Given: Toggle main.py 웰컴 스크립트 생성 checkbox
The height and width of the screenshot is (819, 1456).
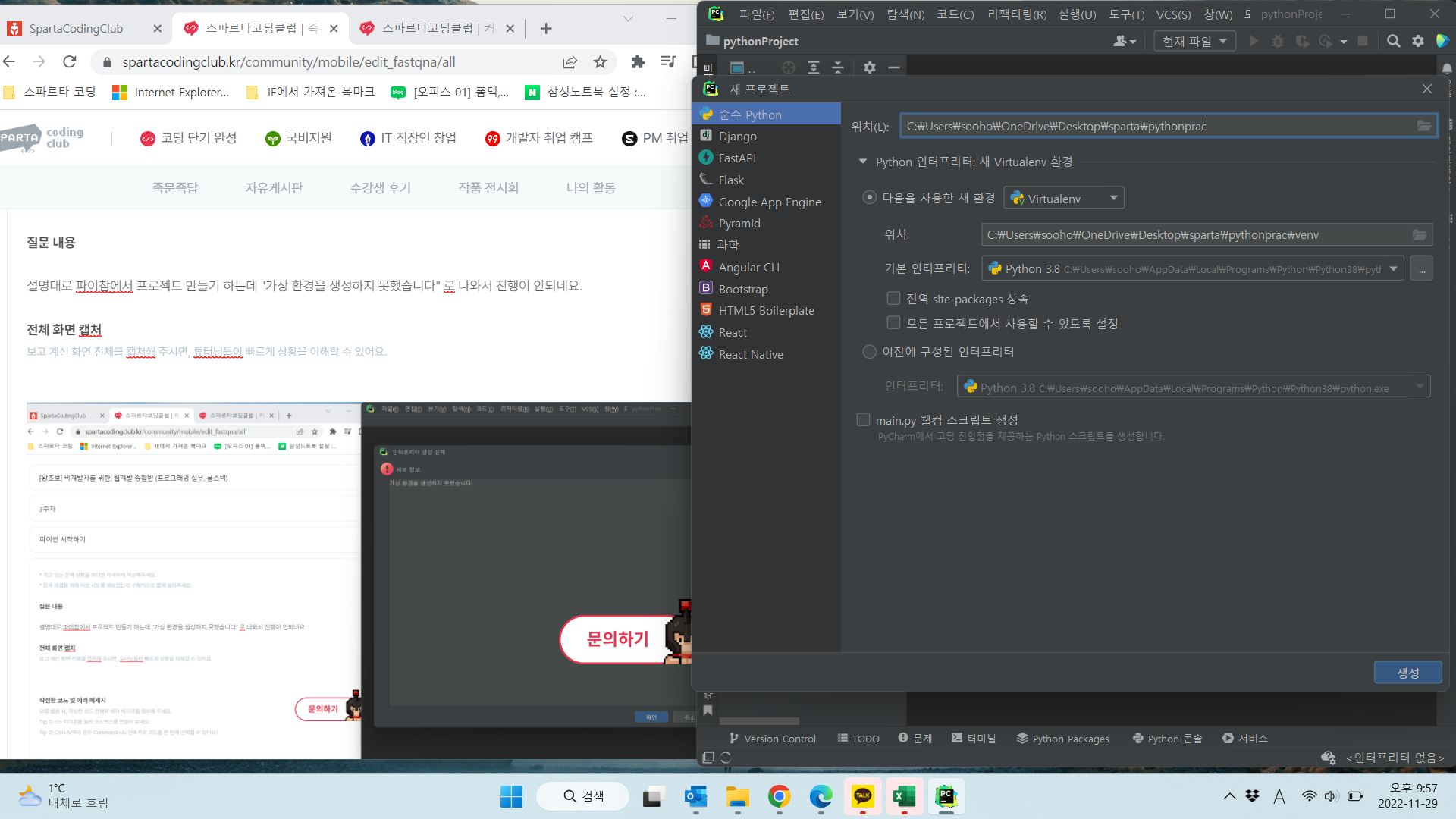Looking at the screenshot, I should click(863, 419).
